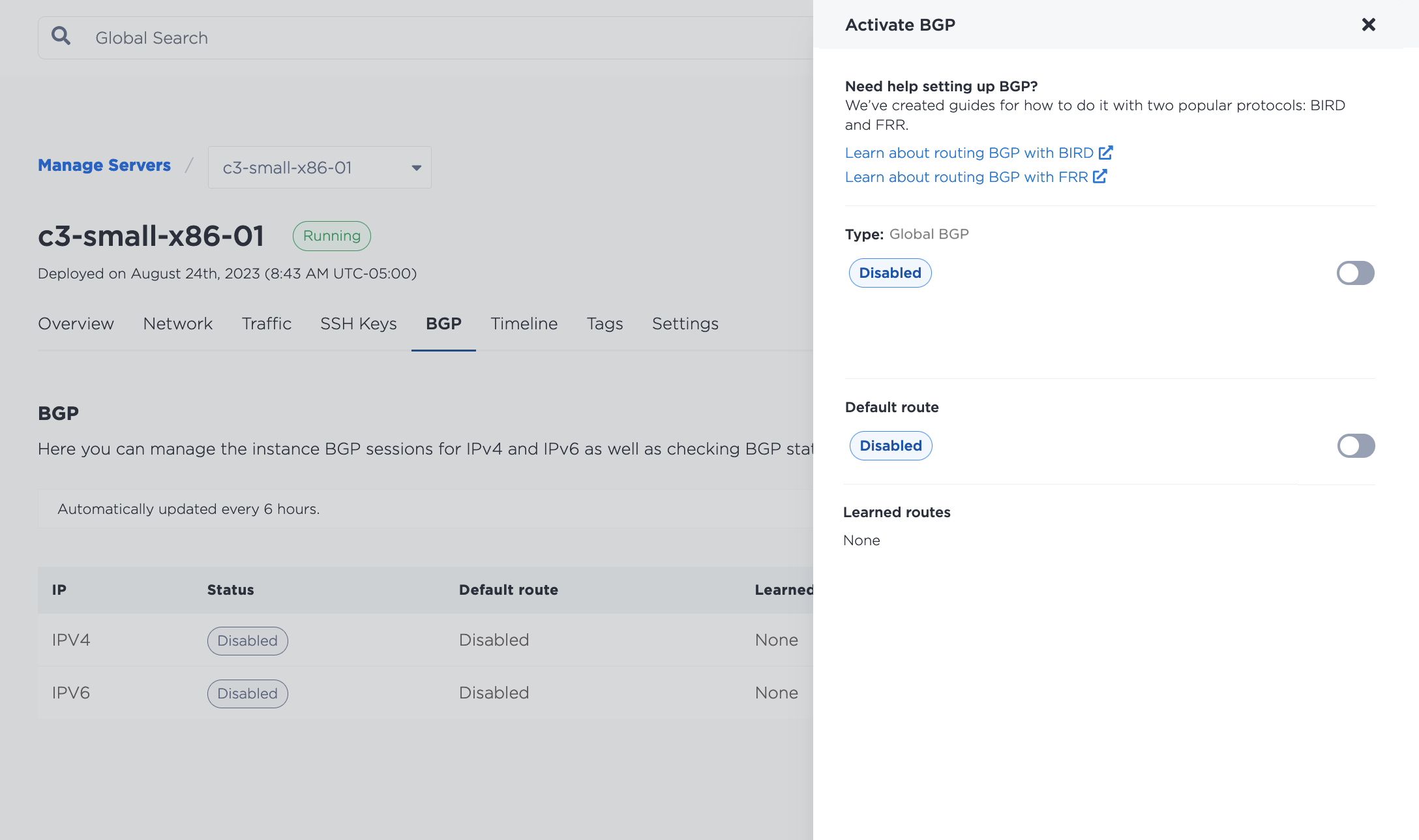The image size is (1419, 840).
Task: Click the deployment date text
Action: click(x=227, y=273)
